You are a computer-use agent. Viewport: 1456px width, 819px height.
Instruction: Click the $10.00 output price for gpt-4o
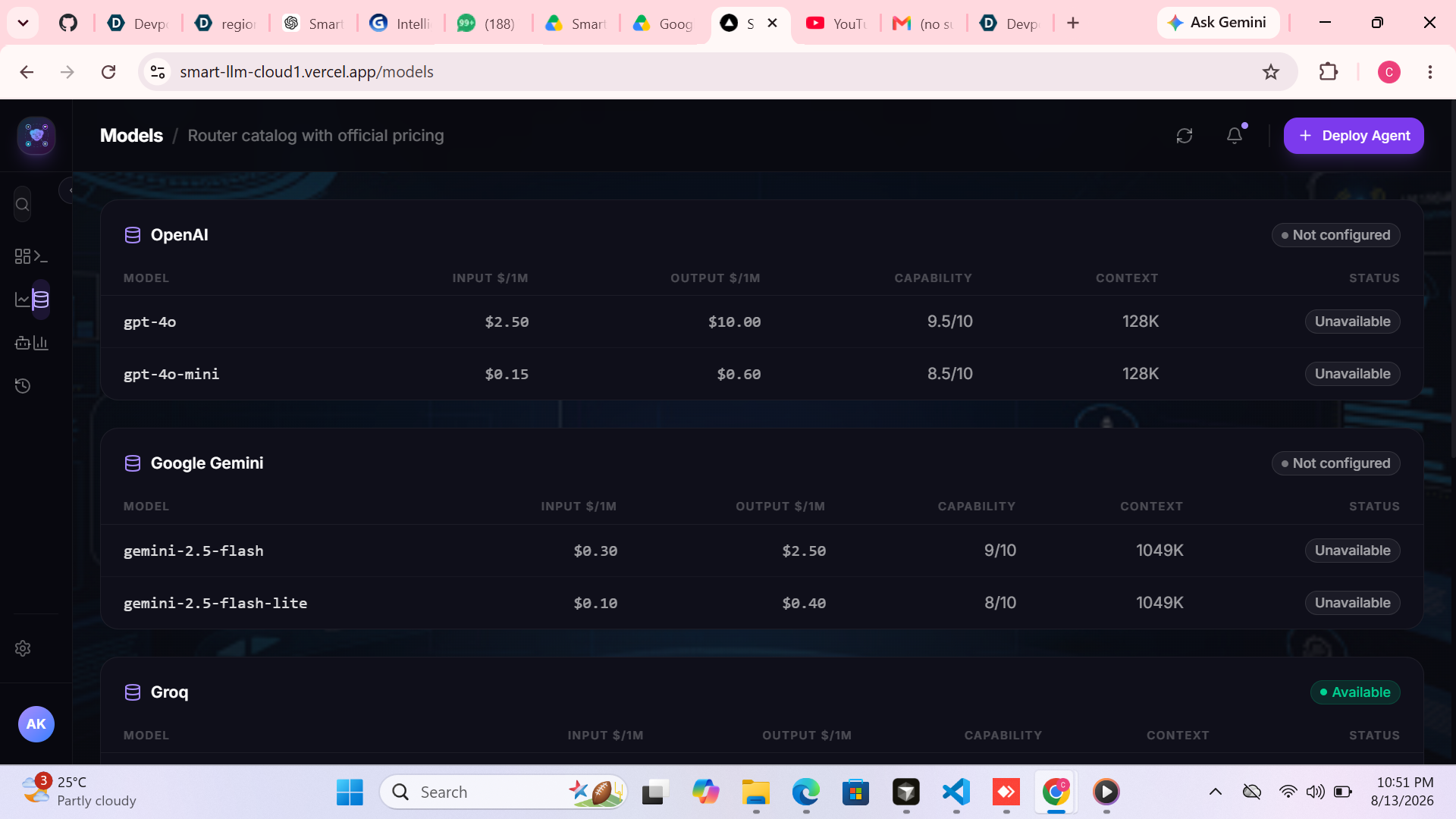[x=734, y=322]
